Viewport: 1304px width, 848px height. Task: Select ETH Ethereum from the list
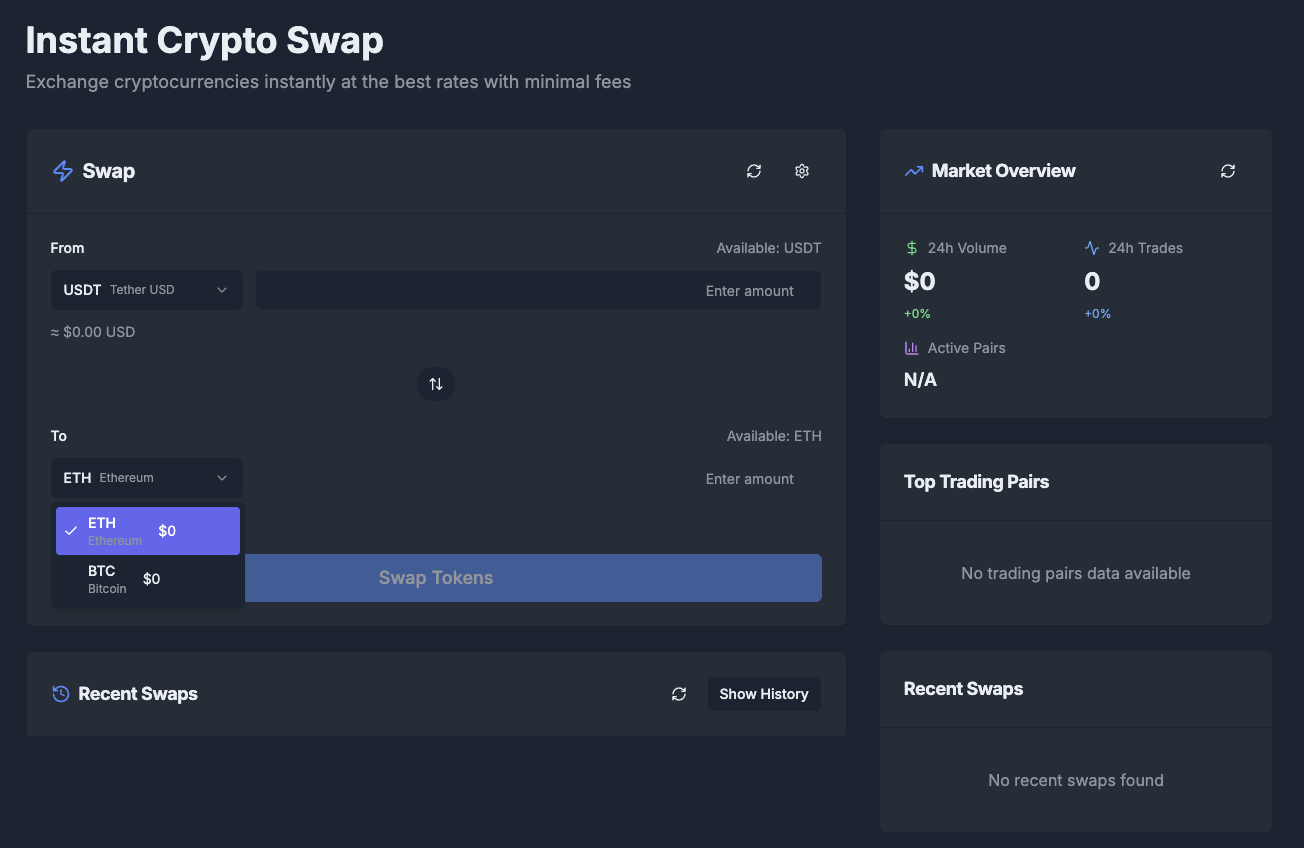click(147, 531)
